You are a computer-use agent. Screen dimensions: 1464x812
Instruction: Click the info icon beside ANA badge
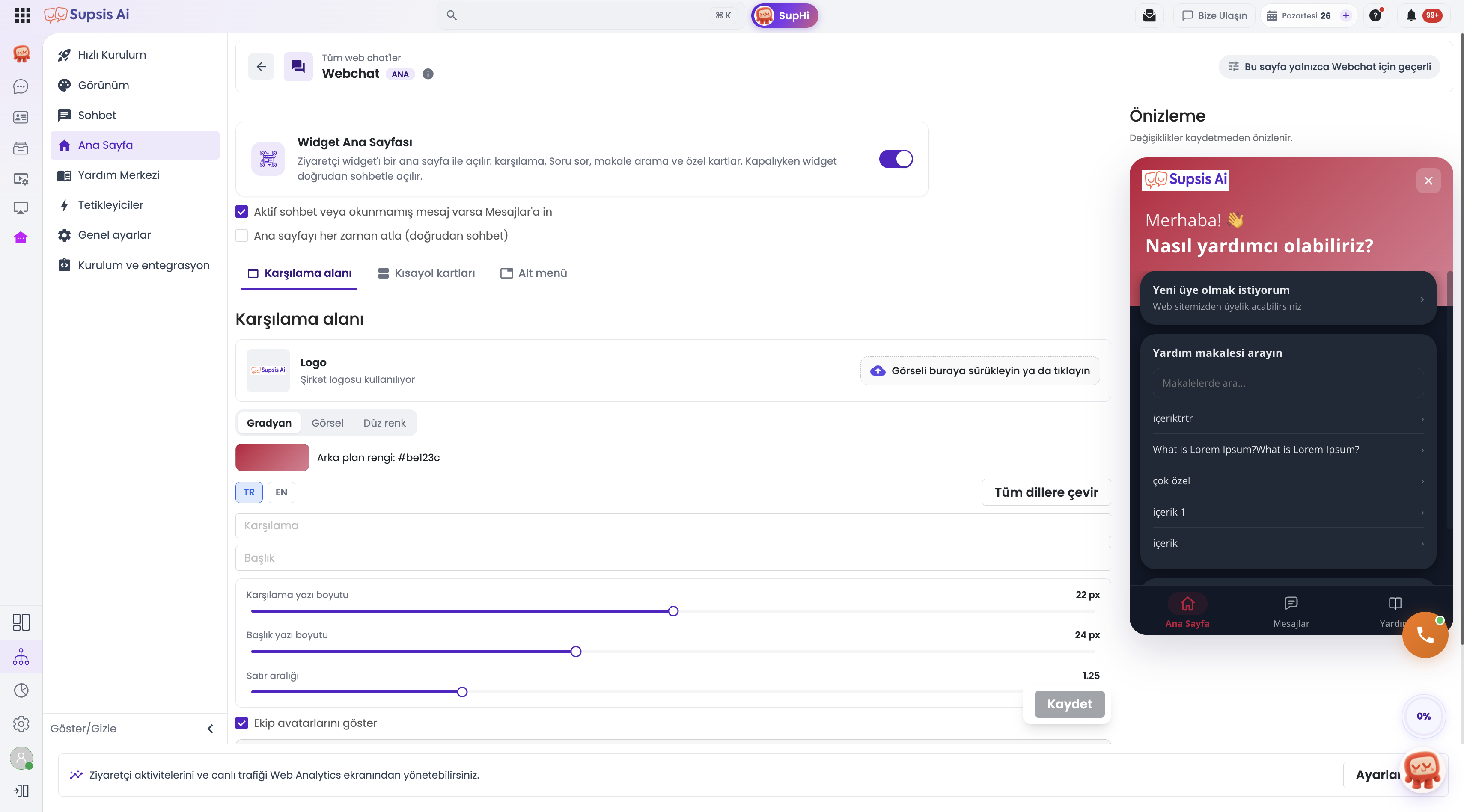428,74
